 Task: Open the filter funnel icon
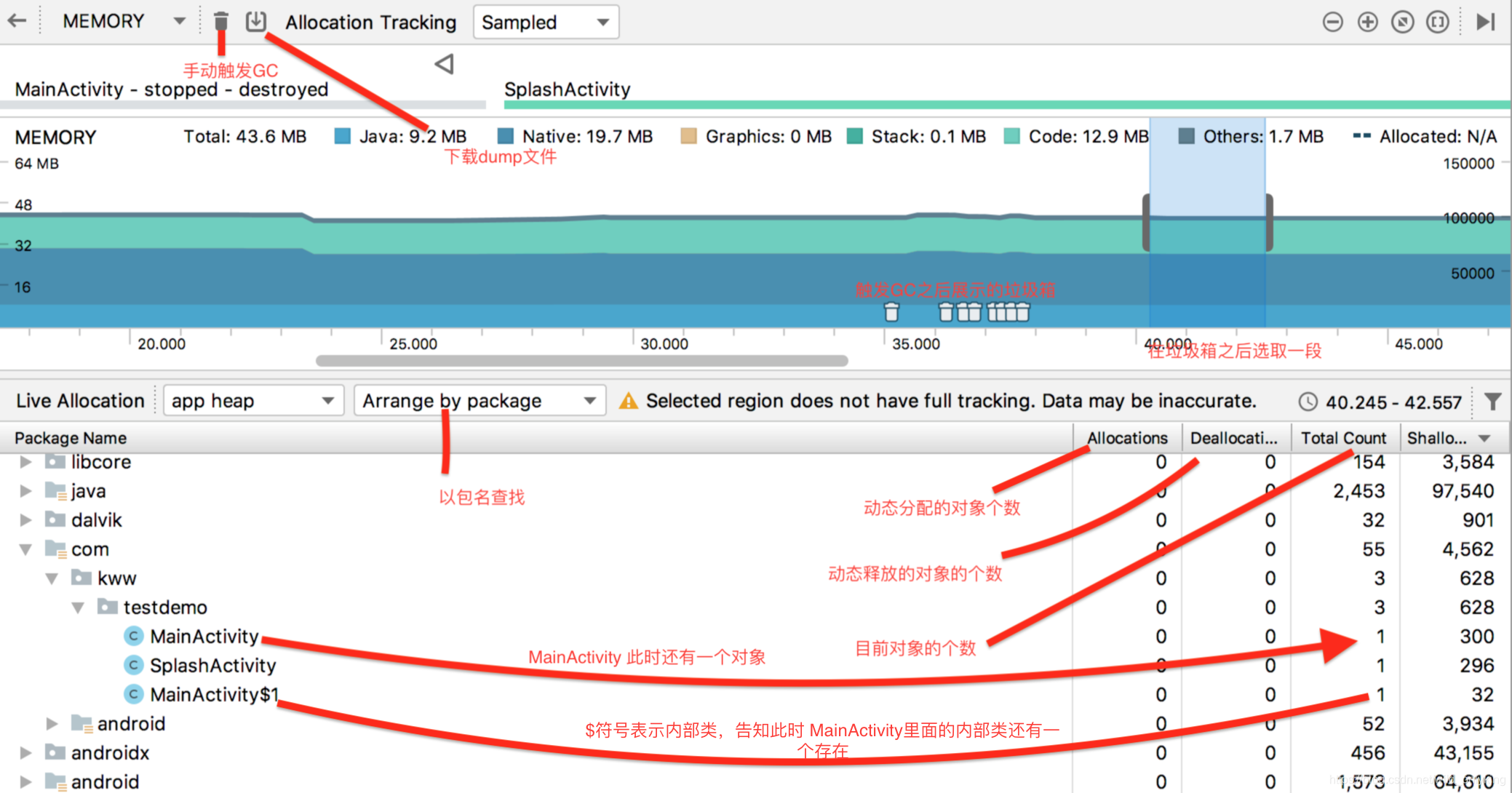pos(1492,401)
